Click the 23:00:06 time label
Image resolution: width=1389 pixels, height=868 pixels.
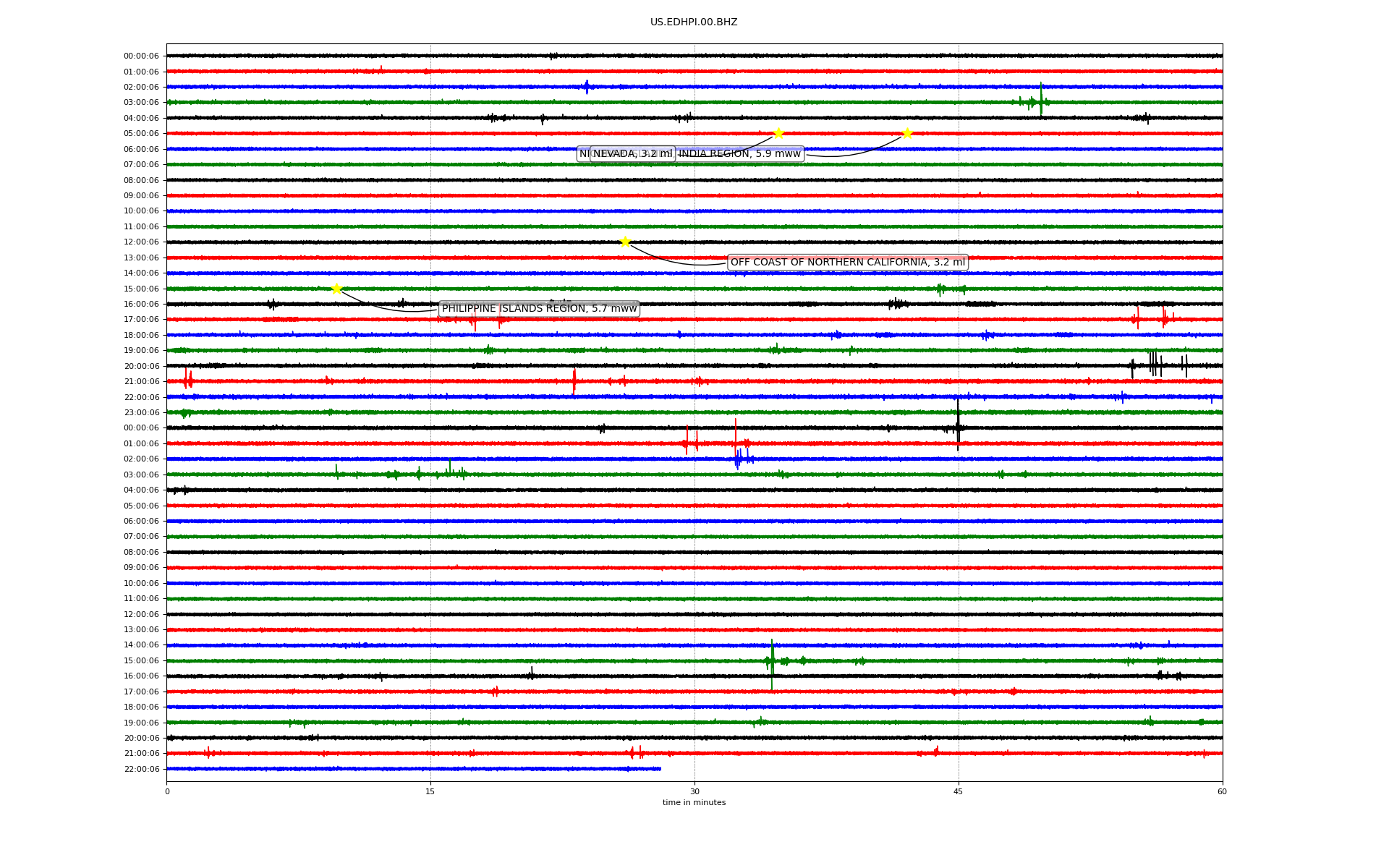click(141, 413)
